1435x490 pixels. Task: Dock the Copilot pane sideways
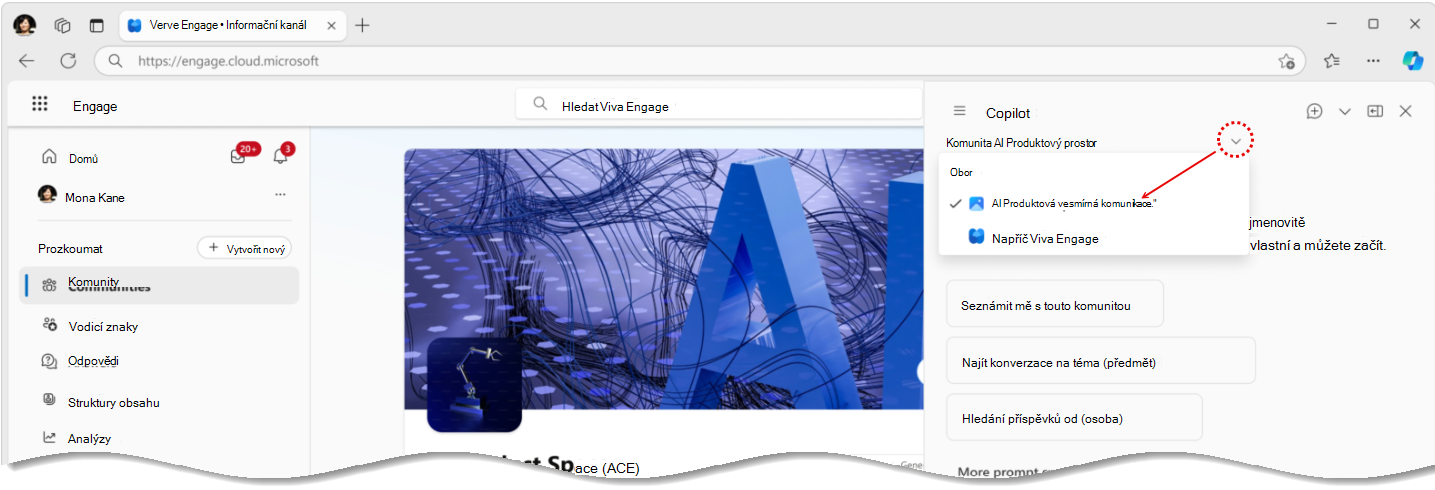click(1375, 111)
